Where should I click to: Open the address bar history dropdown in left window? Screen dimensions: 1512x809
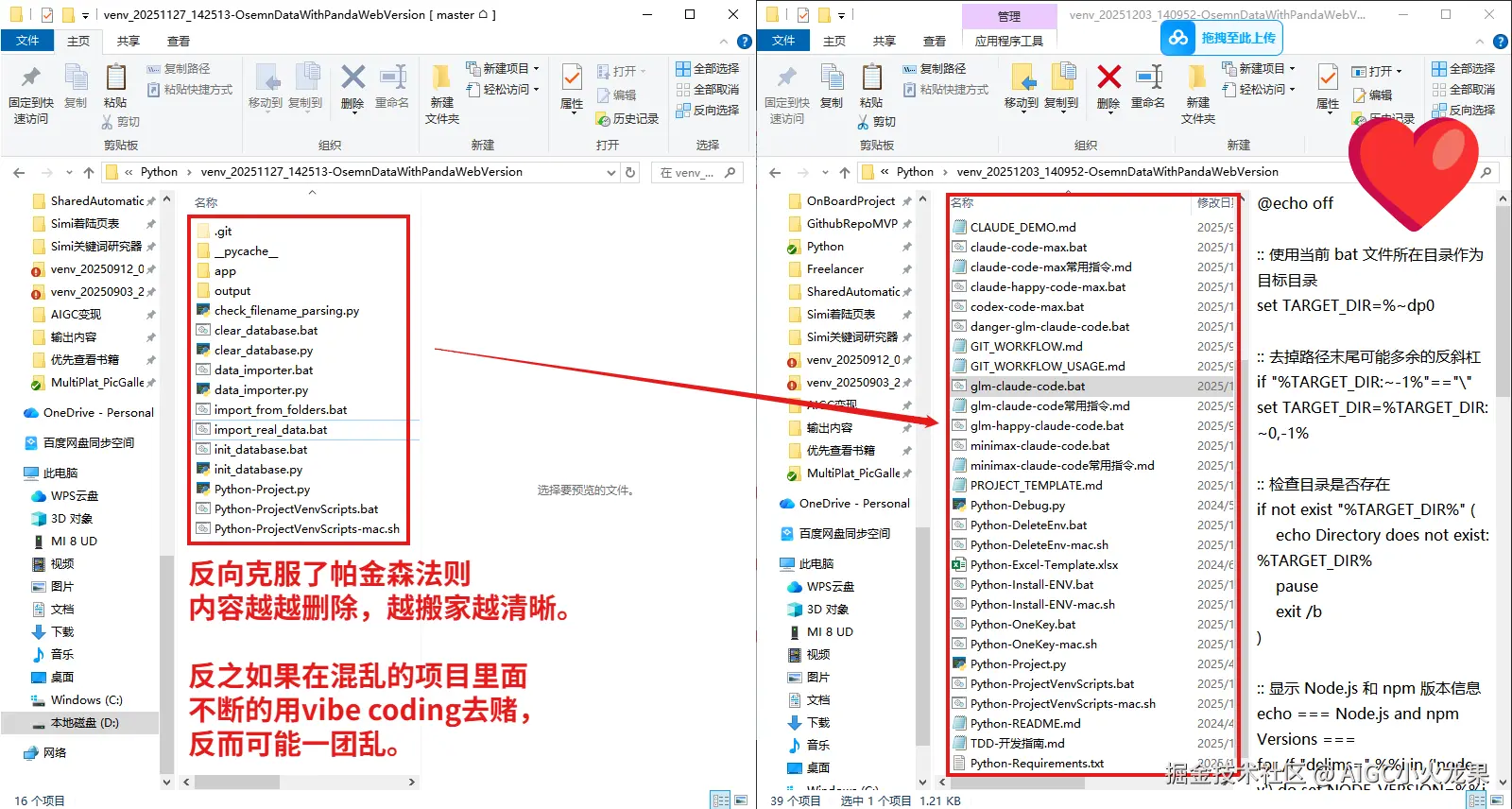pyautogui.click(x=610, y=172)
